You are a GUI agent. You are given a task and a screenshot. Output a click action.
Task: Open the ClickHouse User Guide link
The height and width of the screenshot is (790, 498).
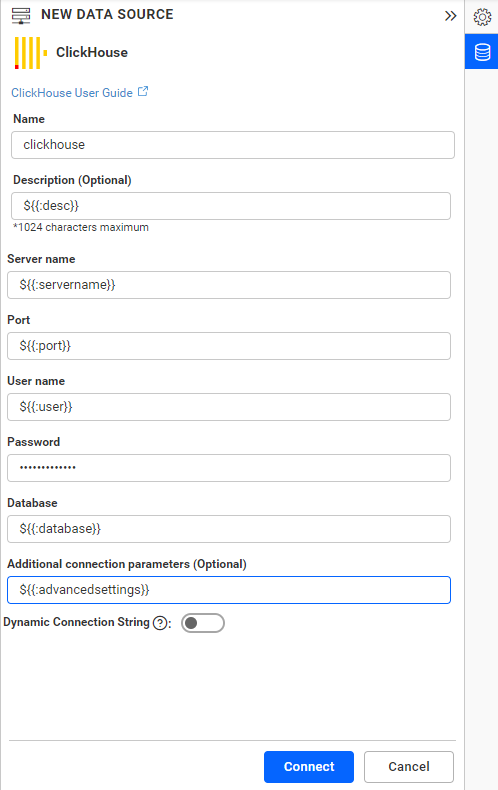(x=72, y=93)
